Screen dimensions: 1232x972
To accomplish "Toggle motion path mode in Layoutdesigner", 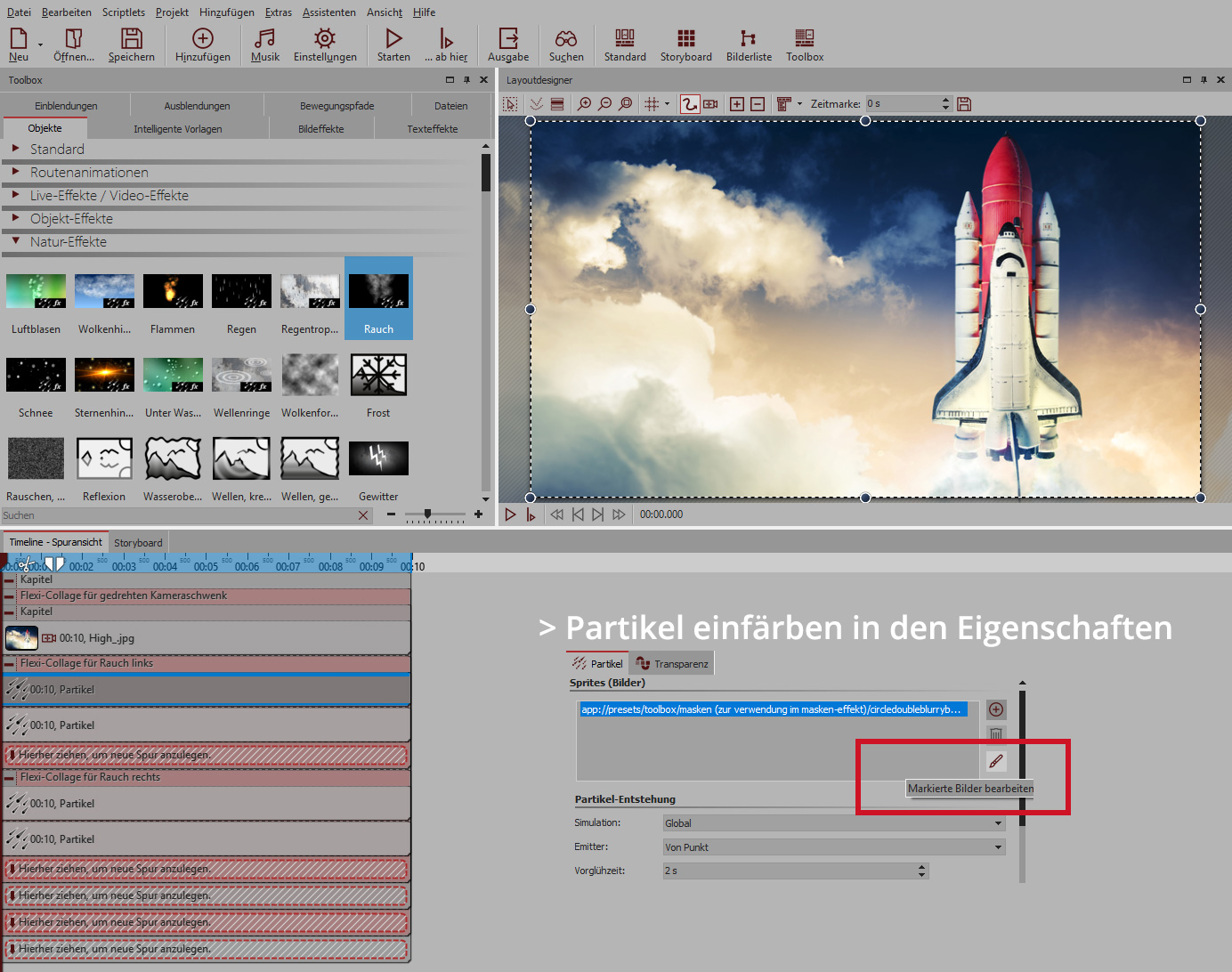I will 690,104.
